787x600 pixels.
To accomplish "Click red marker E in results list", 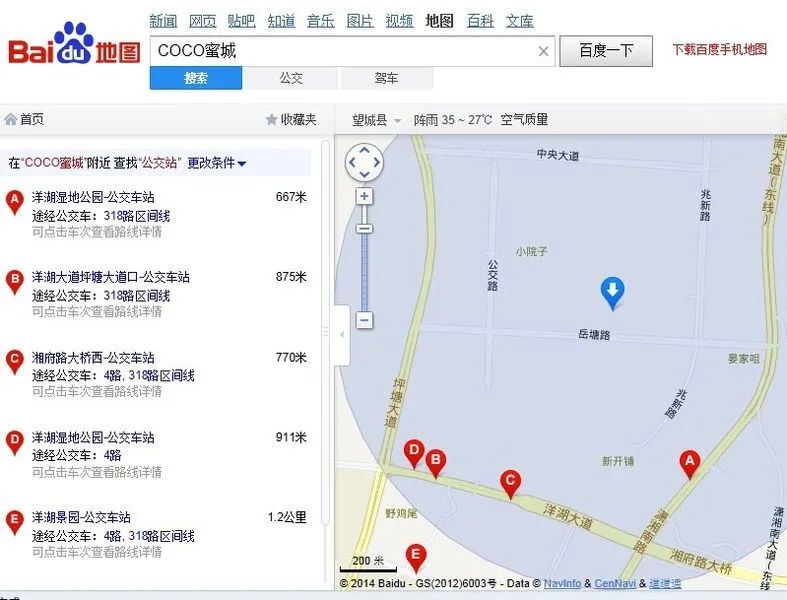I will 15,522.
